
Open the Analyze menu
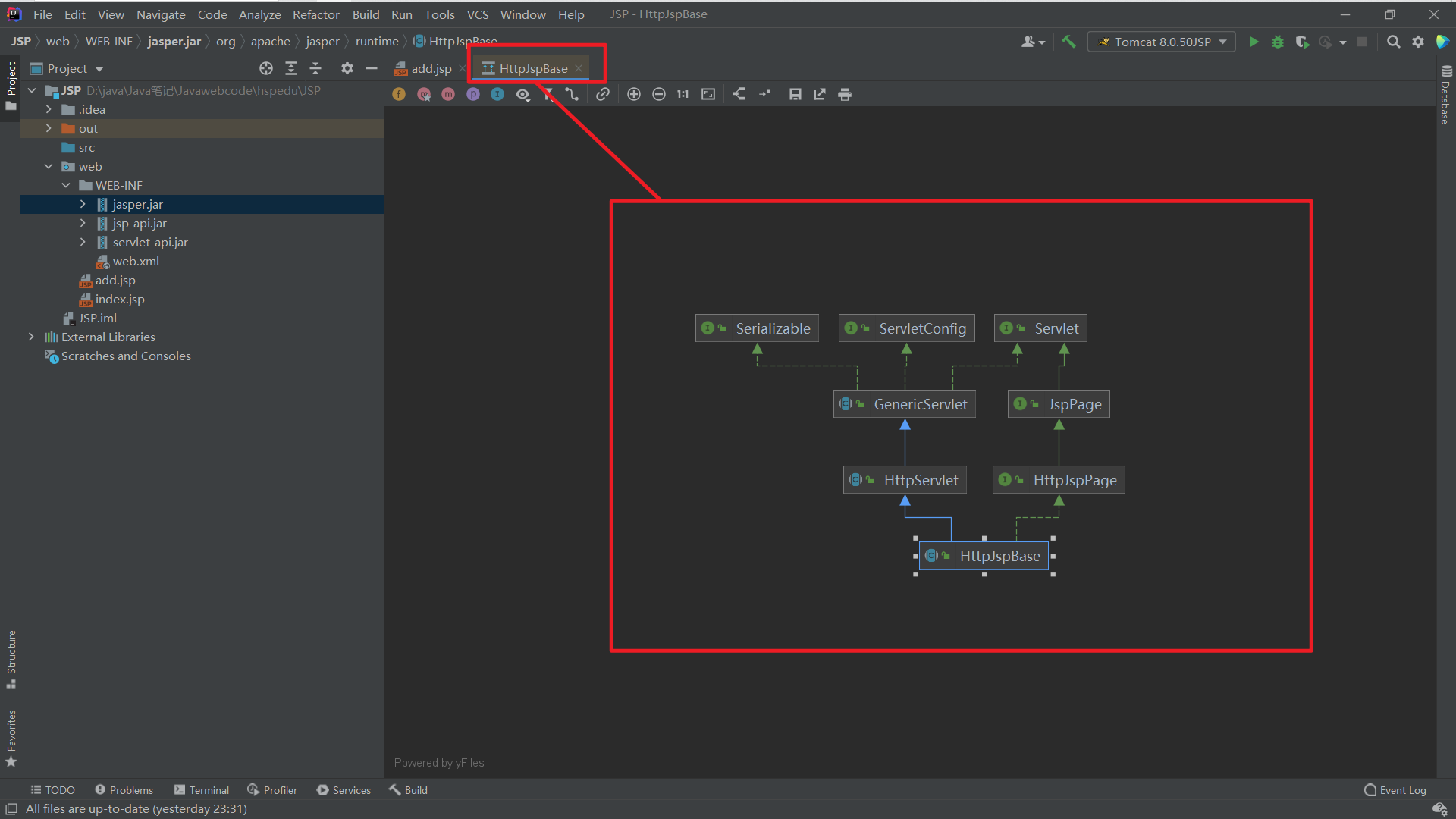click(x=259, y=14)
